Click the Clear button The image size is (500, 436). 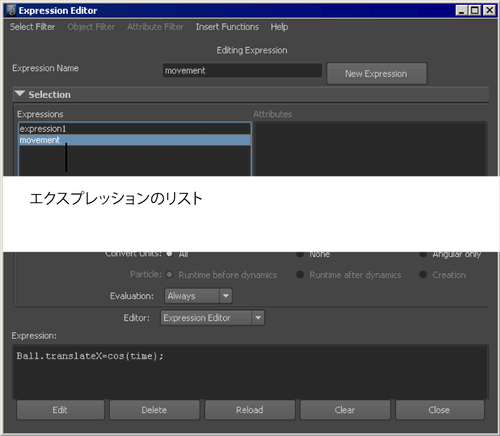click(x=345, y=410)
